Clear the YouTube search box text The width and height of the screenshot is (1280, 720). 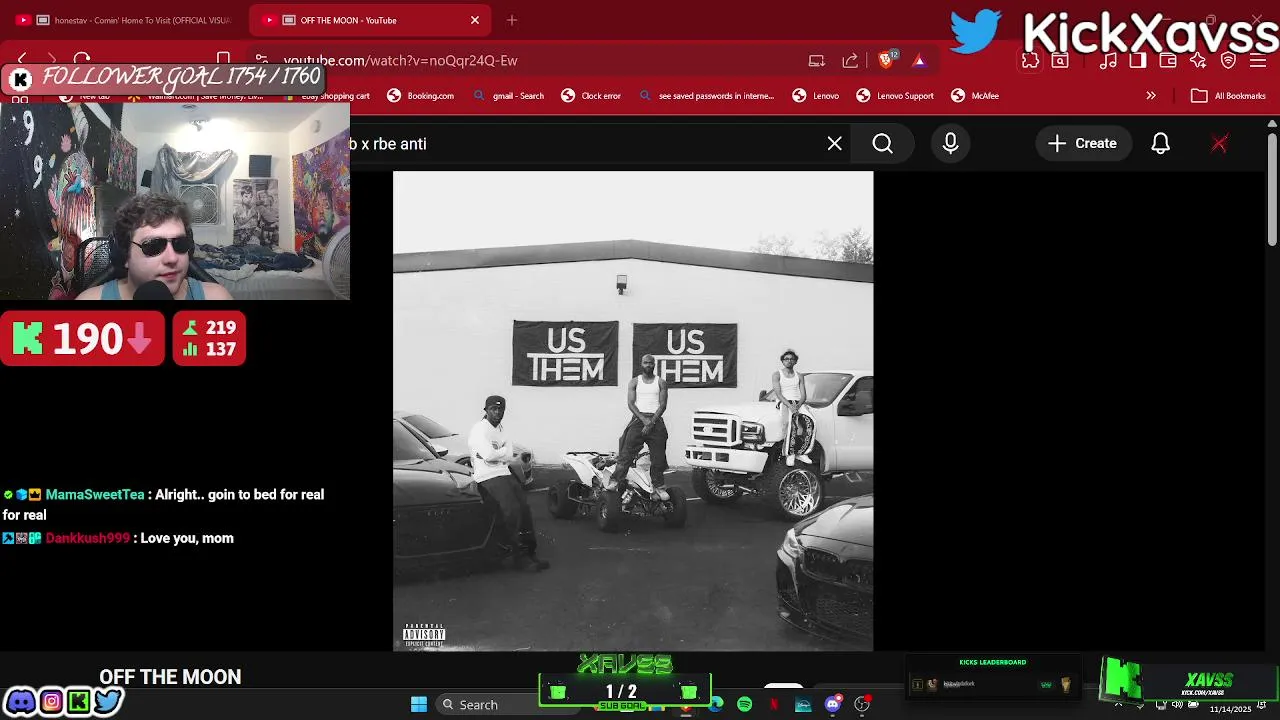point(835,144)
